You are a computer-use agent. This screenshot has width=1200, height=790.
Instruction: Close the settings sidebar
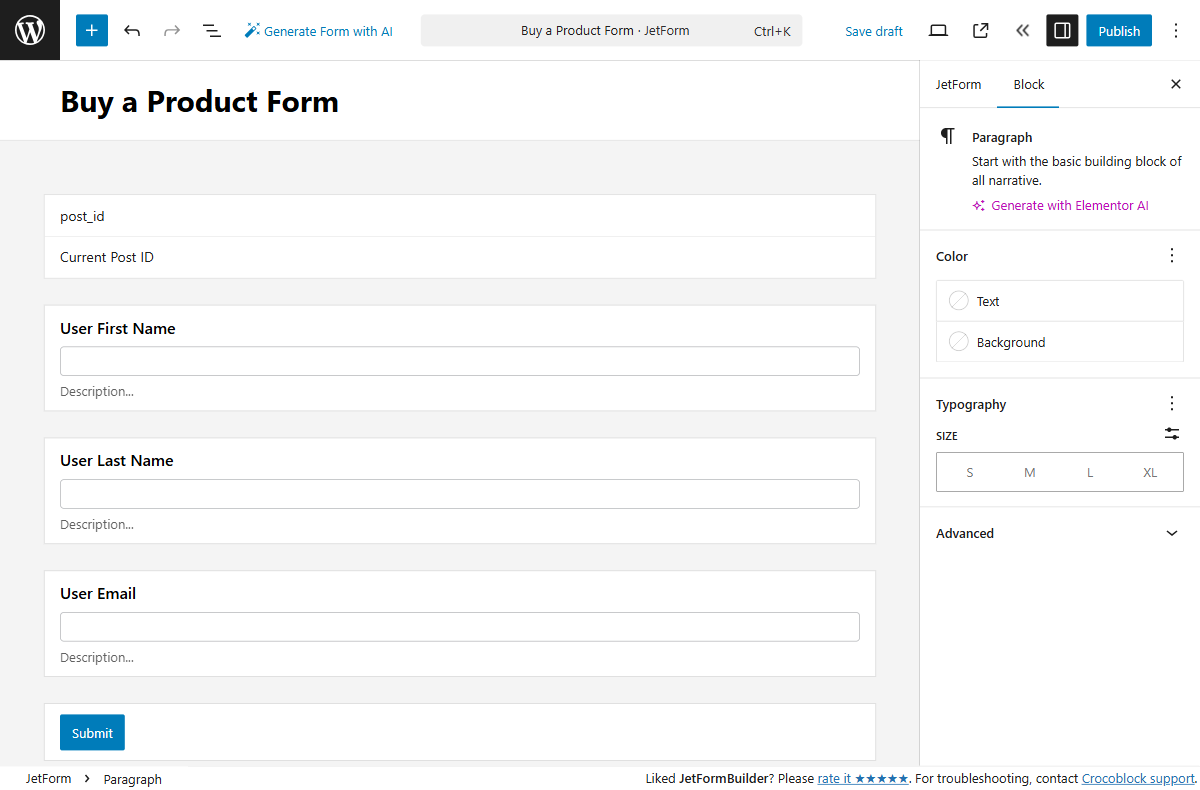coord(1176,85)
